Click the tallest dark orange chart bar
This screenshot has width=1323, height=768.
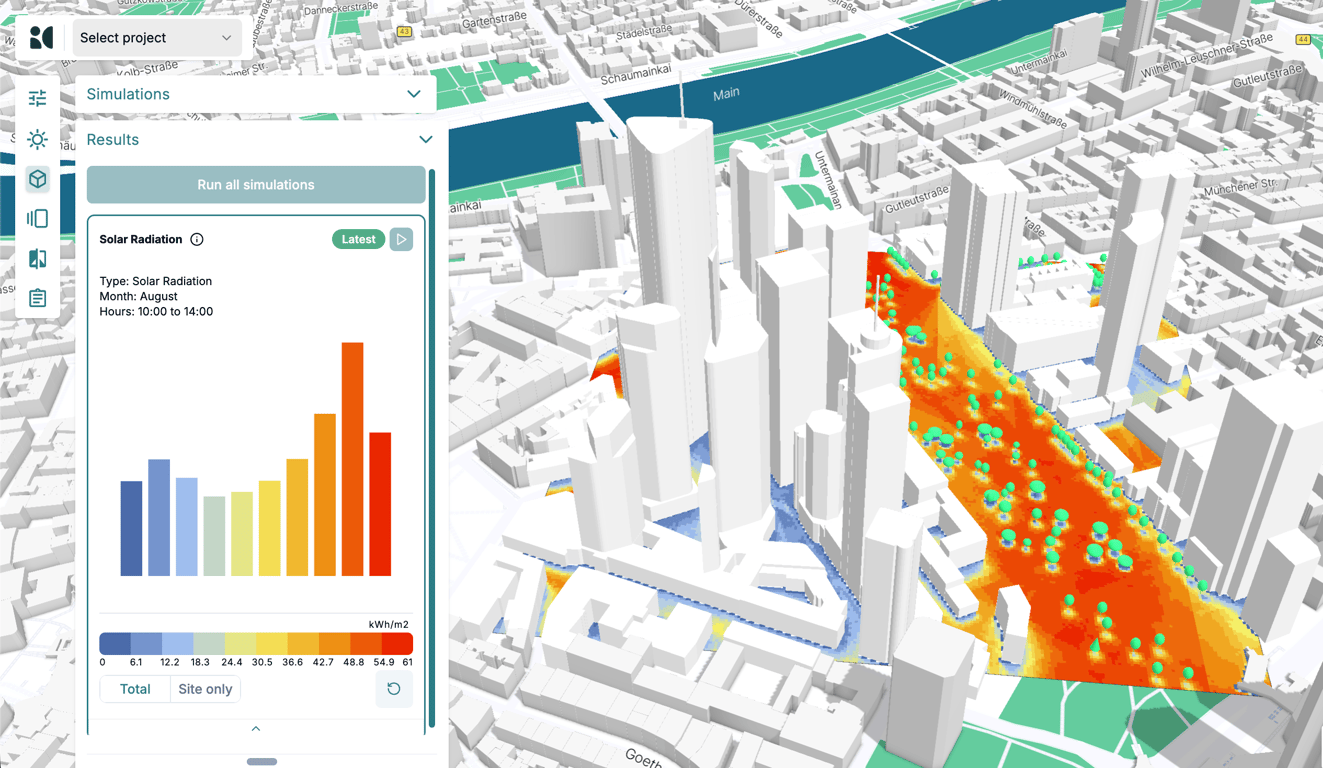tap(352, 459)
